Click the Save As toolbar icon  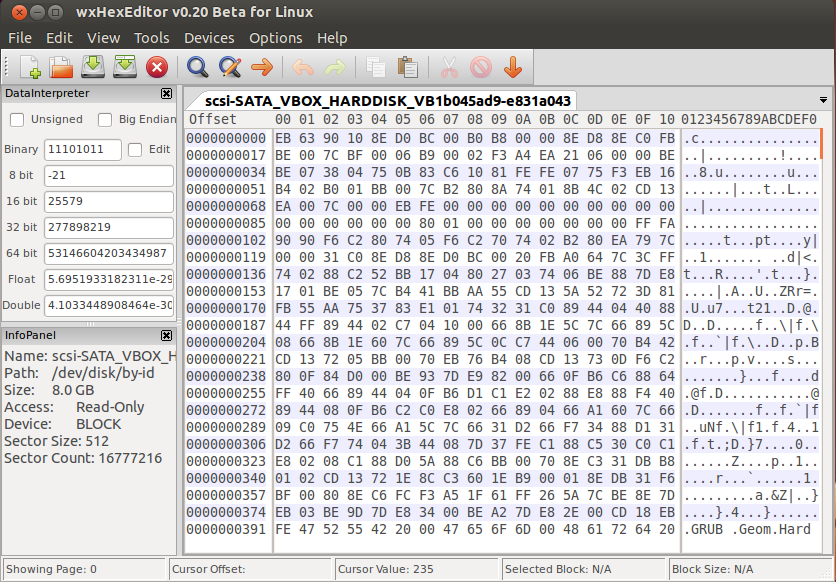125,67
